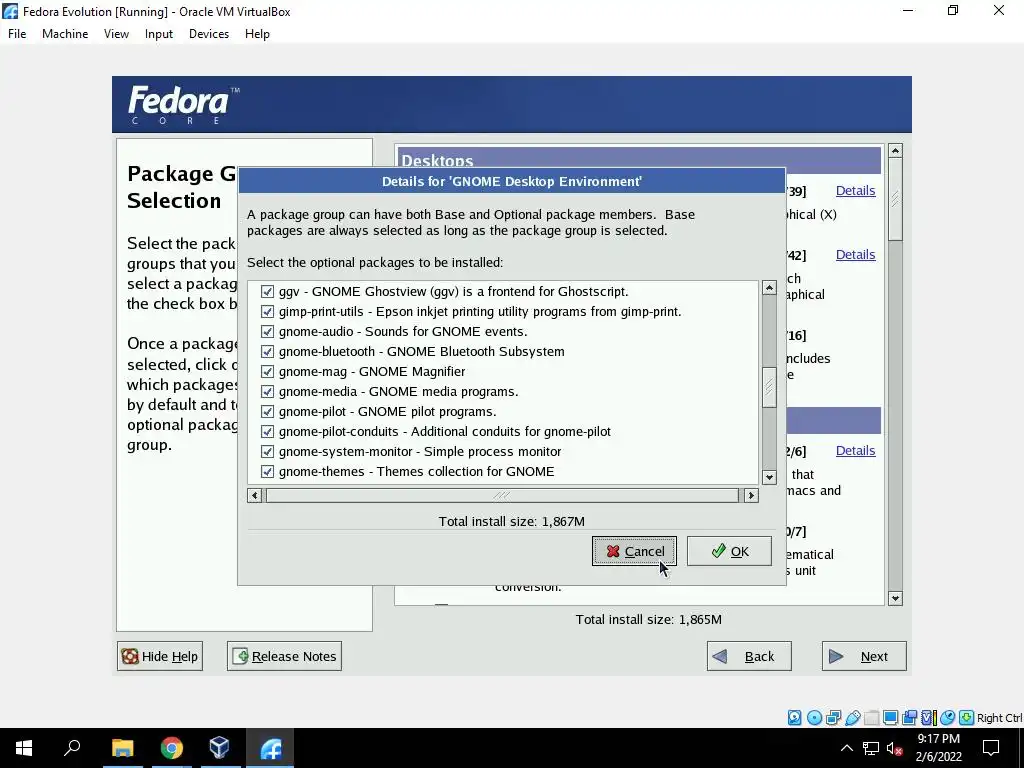The height and width of the screenshot is (768, 1024).
Task: Open VirtualBox Manager cube icon in taskbar
Action: point(220,748)
